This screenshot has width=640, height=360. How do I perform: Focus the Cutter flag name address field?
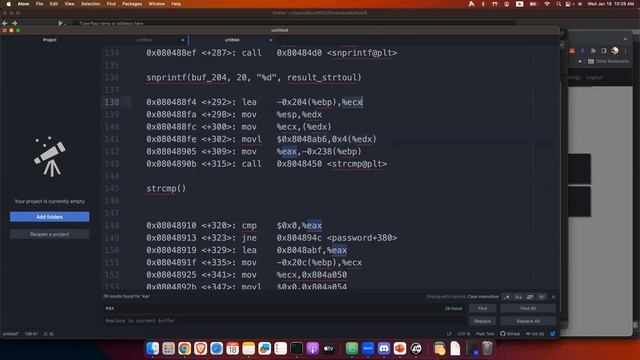pyautogui.click(x=294, y=23)
